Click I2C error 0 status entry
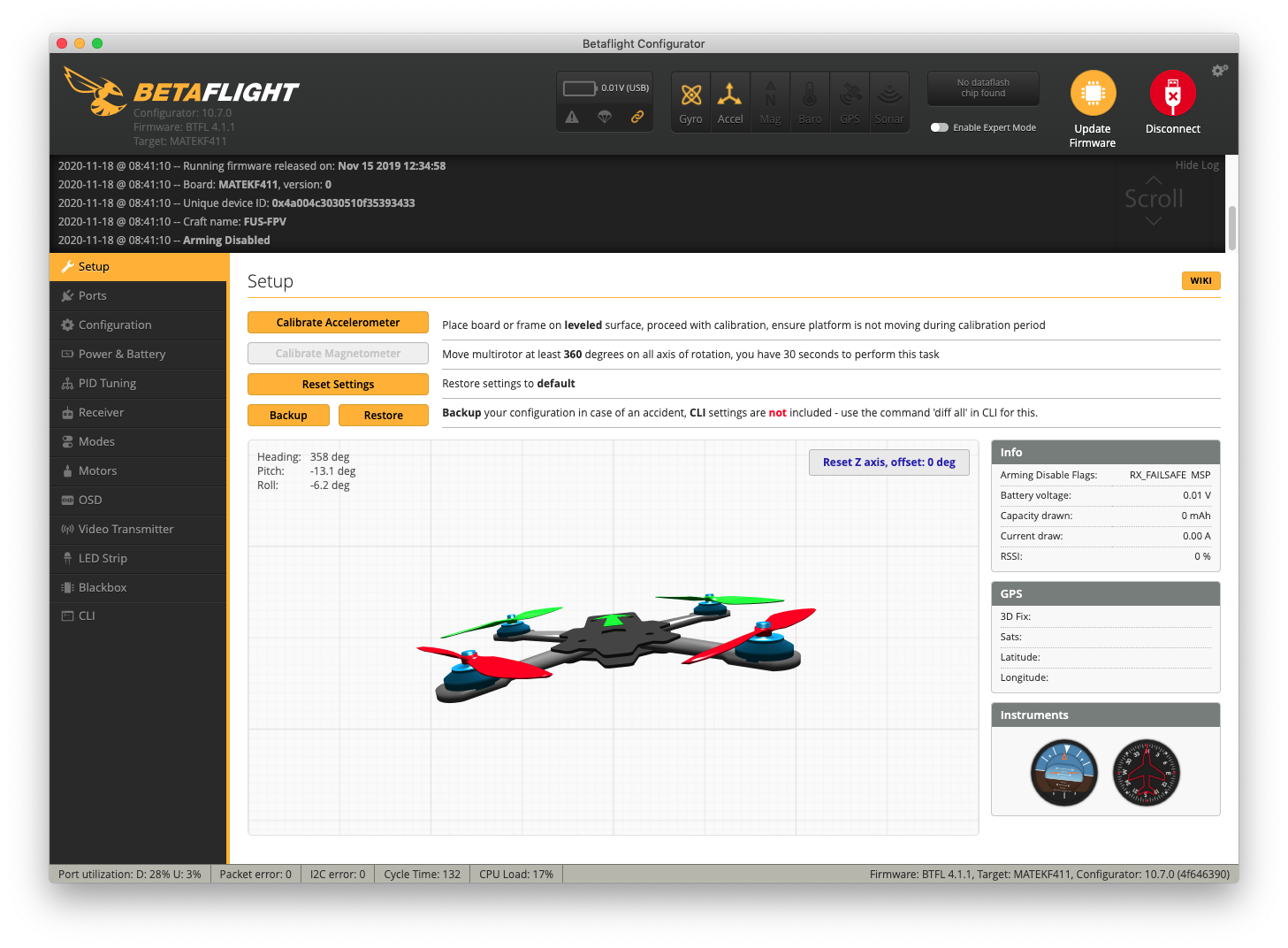Viewport: 1288px width, 948px height. coord(338,875)
